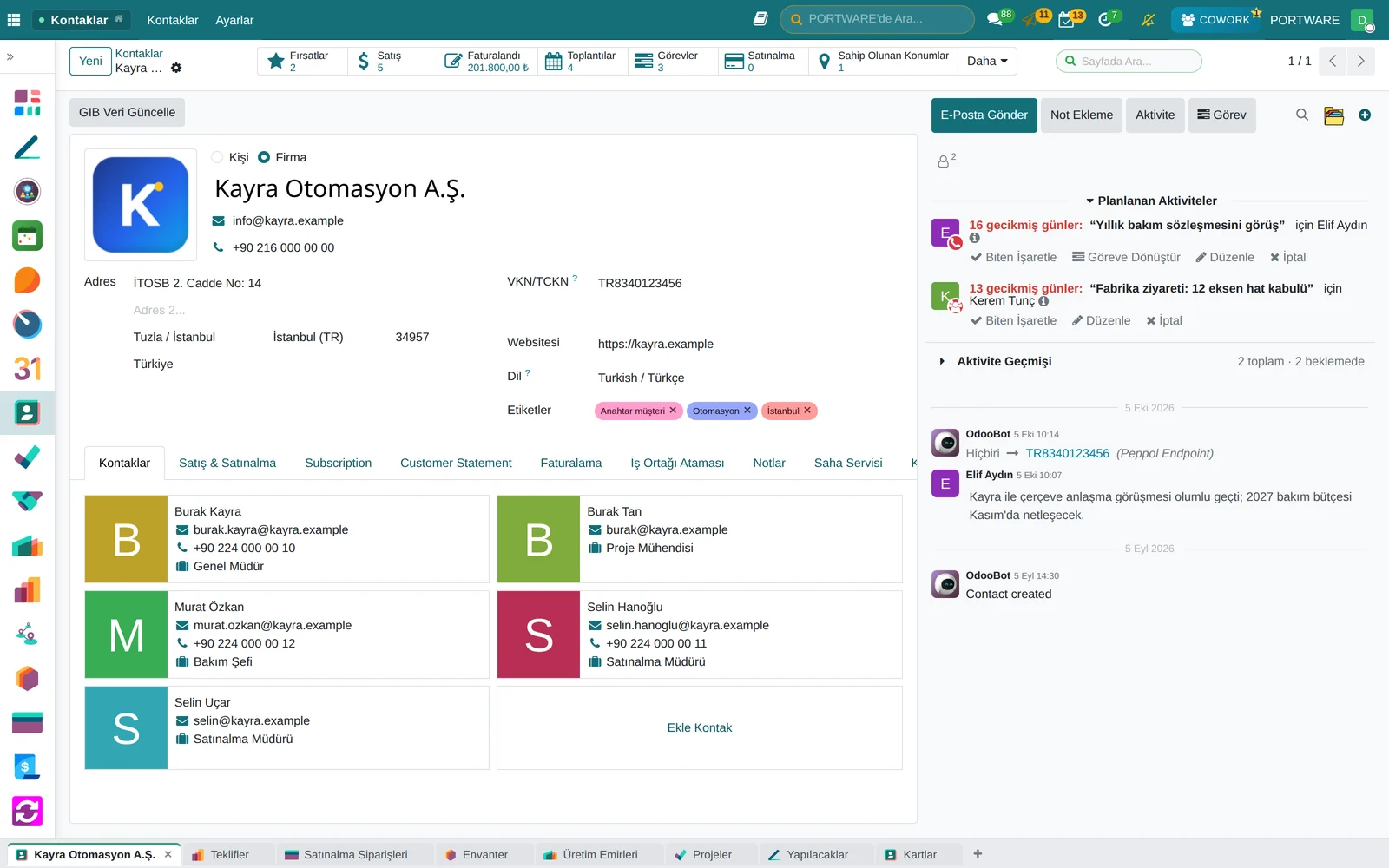Open the Daha dropdown menu
The height and width of the screenshot is (868, 1389).
[x=987, y=61]
